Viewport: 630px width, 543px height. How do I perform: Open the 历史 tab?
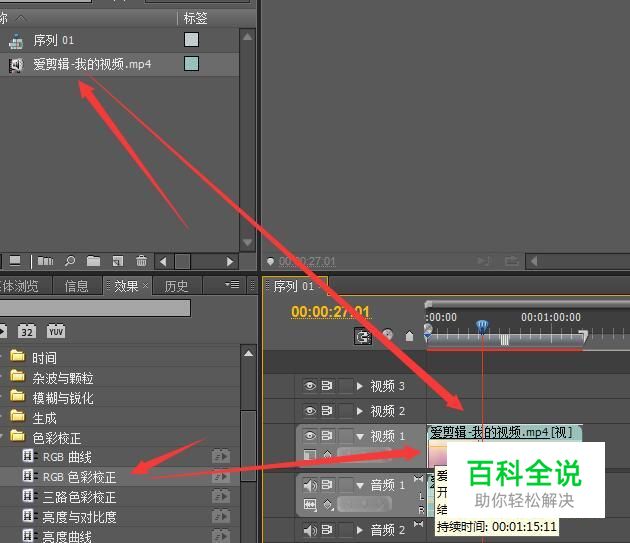coord(176,286)
